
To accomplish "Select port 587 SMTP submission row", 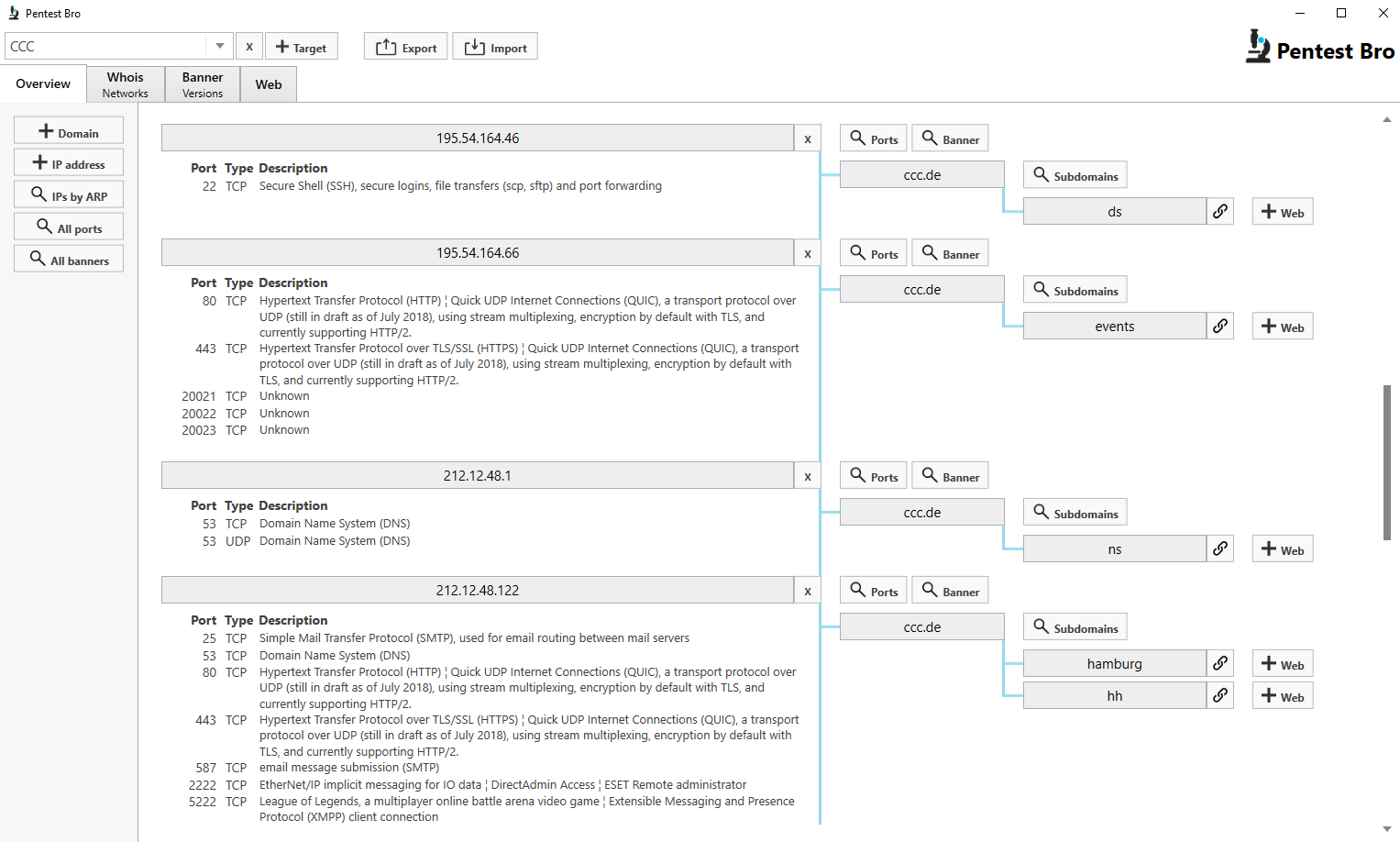I will [317, 768].
